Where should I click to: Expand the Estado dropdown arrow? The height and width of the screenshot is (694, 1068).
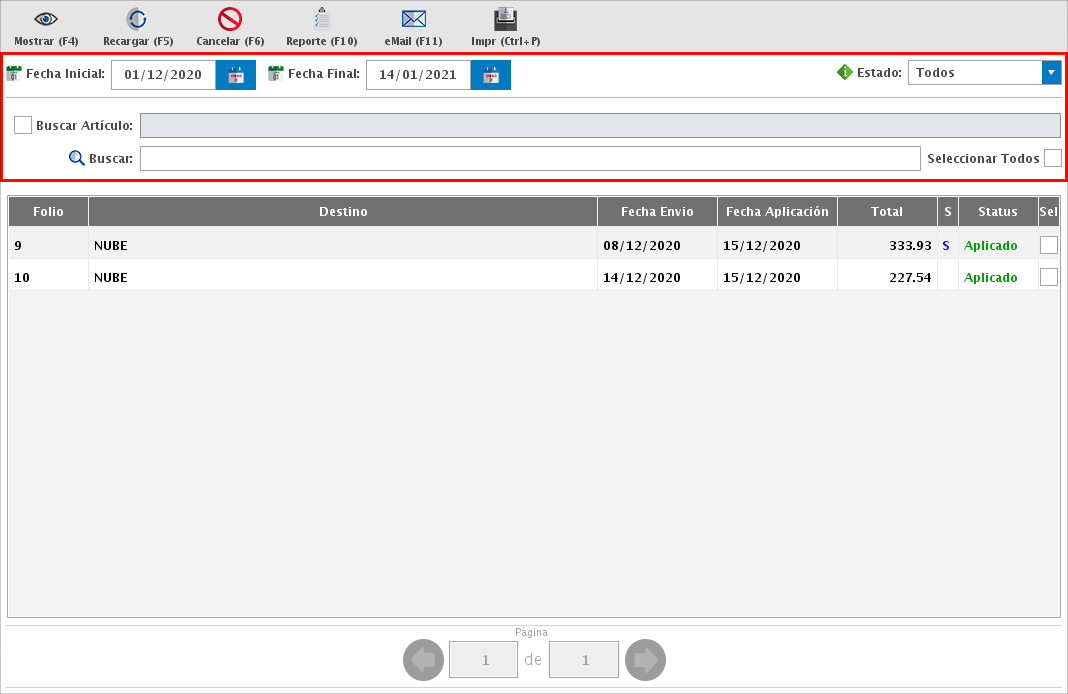coord(1051,73)
